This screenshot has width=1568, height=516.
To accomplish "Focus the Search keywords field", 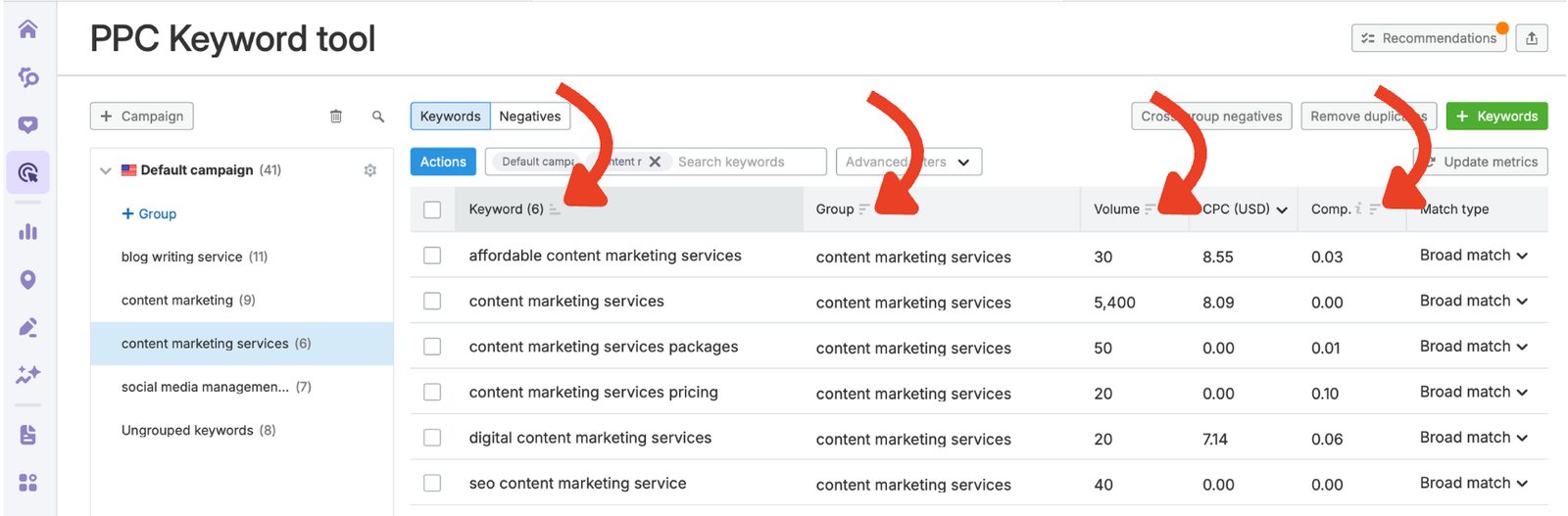I will 748,162.
